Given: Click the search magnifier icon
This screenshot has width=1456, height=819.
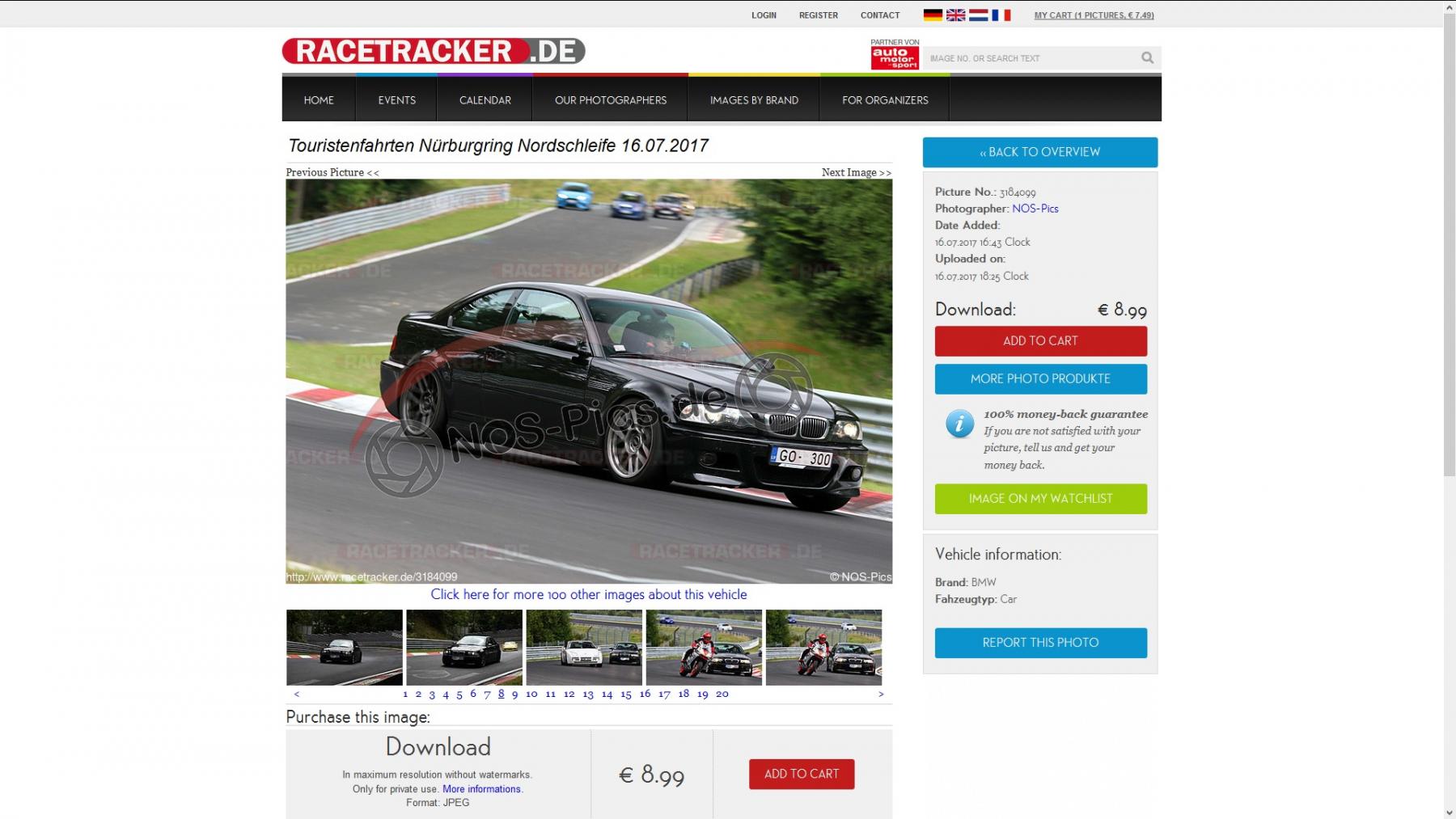Looking at the screenshot, I should [1147, 57].
